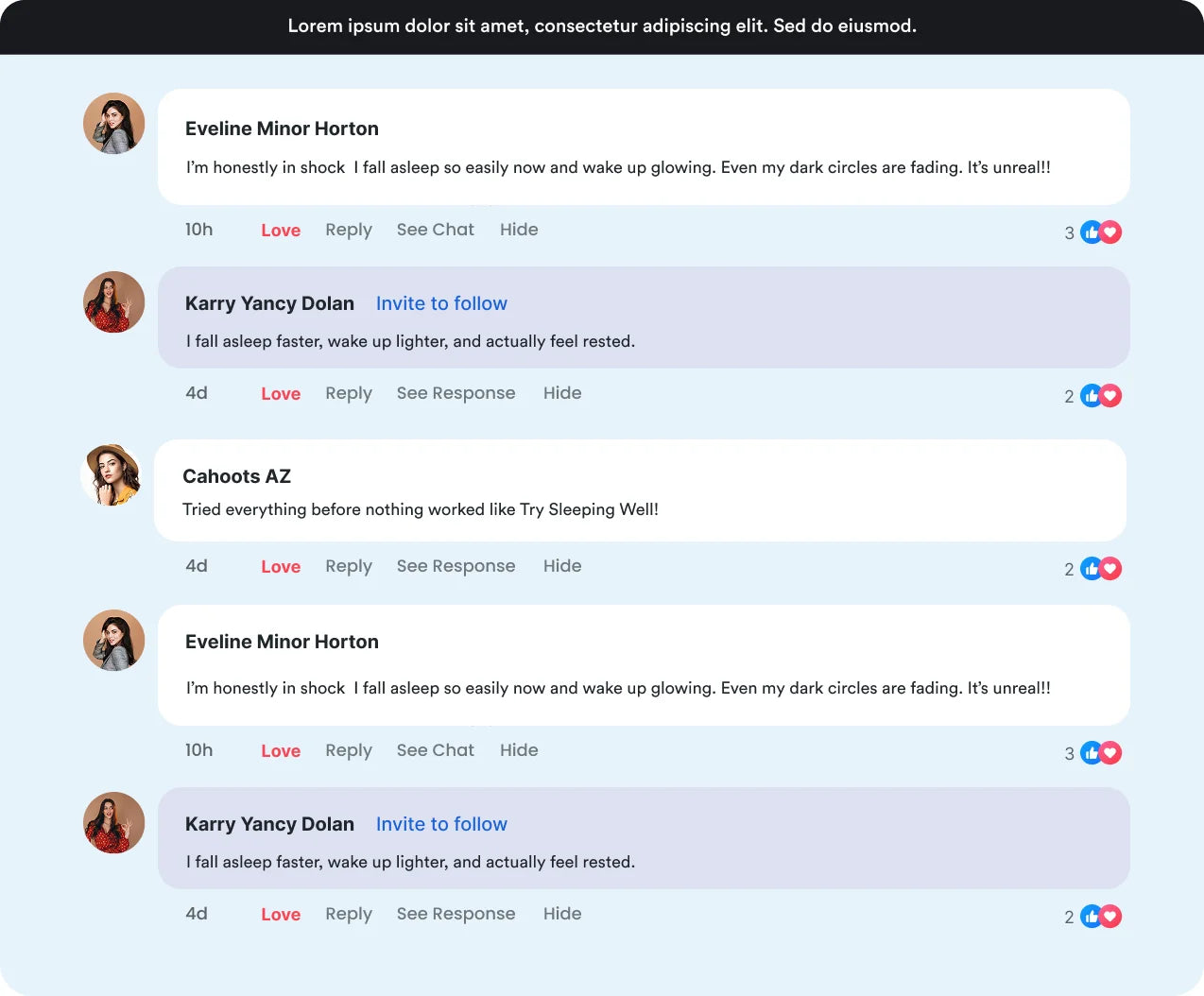Toggle Love on first Eveline Minor Horton comment
The height and width of the screenshot is (996, 1204).
(x=281, y=231)
